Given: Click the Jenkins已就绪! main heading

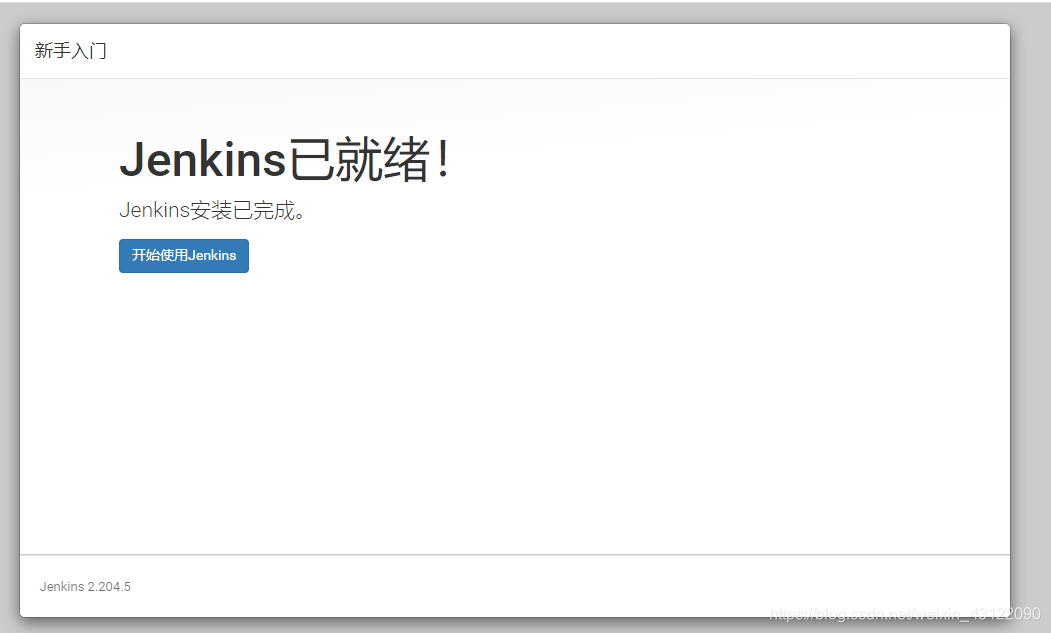Looking at the screenshot, I should 286,160.
